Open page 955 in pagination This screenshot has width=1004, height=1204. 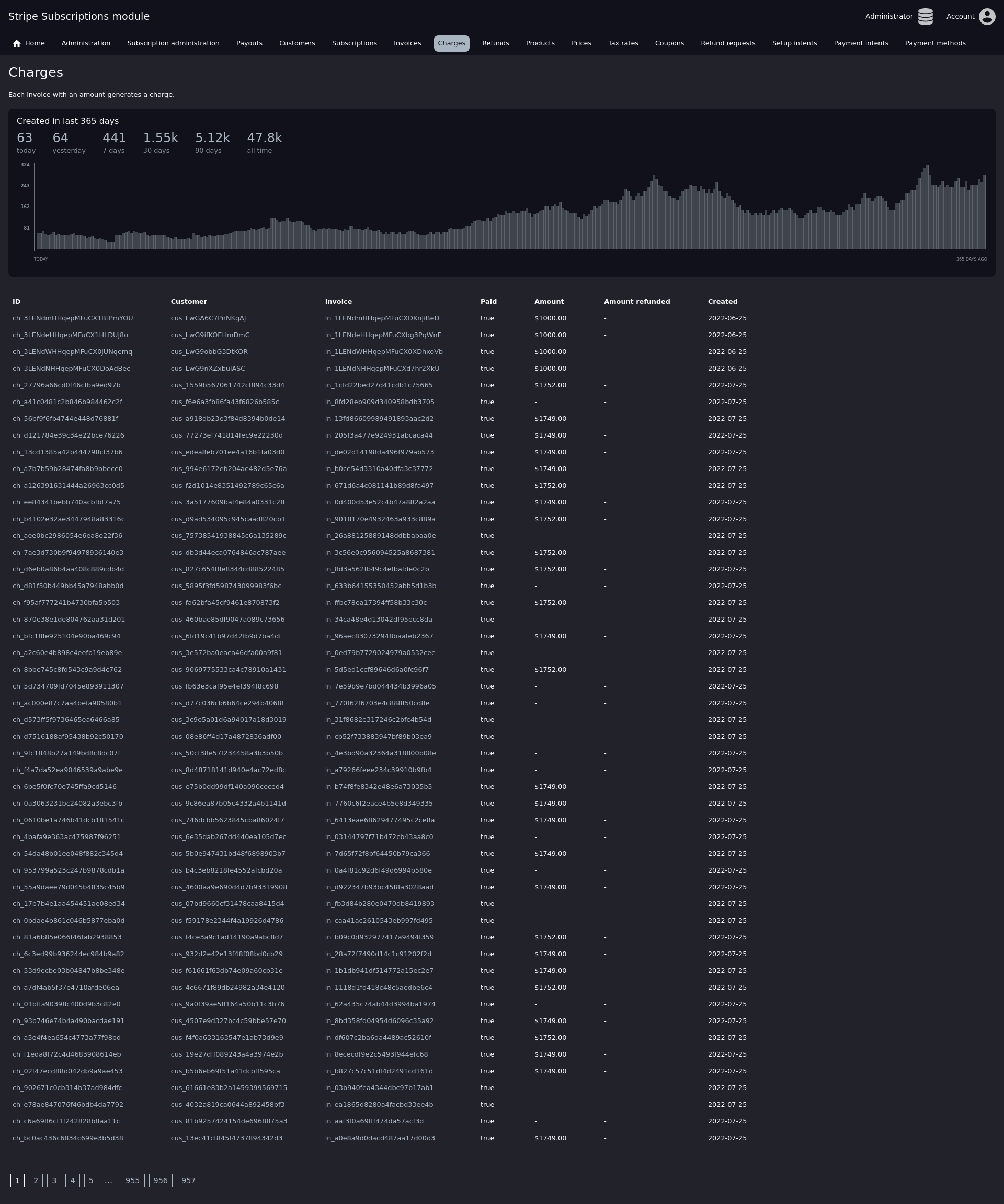pyautogui.click(x=132, y=1180)
